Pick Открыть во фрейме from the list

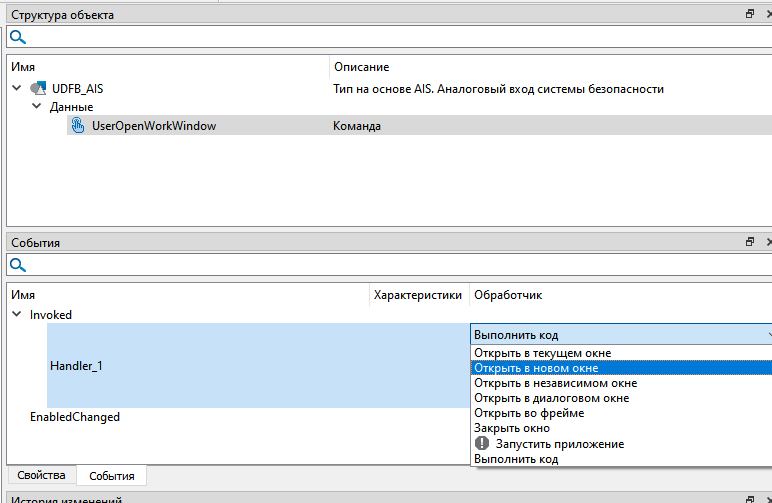529,413
